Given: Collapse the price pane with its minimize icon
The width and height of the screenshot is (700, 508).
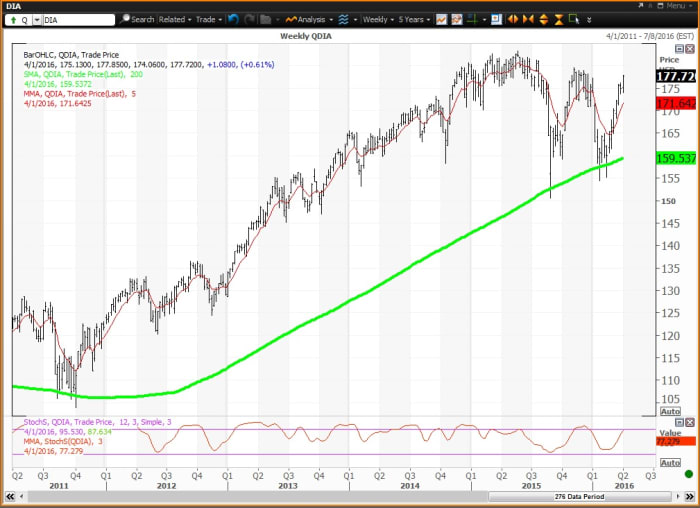Looking at the screenshot, I should (679, 49).
